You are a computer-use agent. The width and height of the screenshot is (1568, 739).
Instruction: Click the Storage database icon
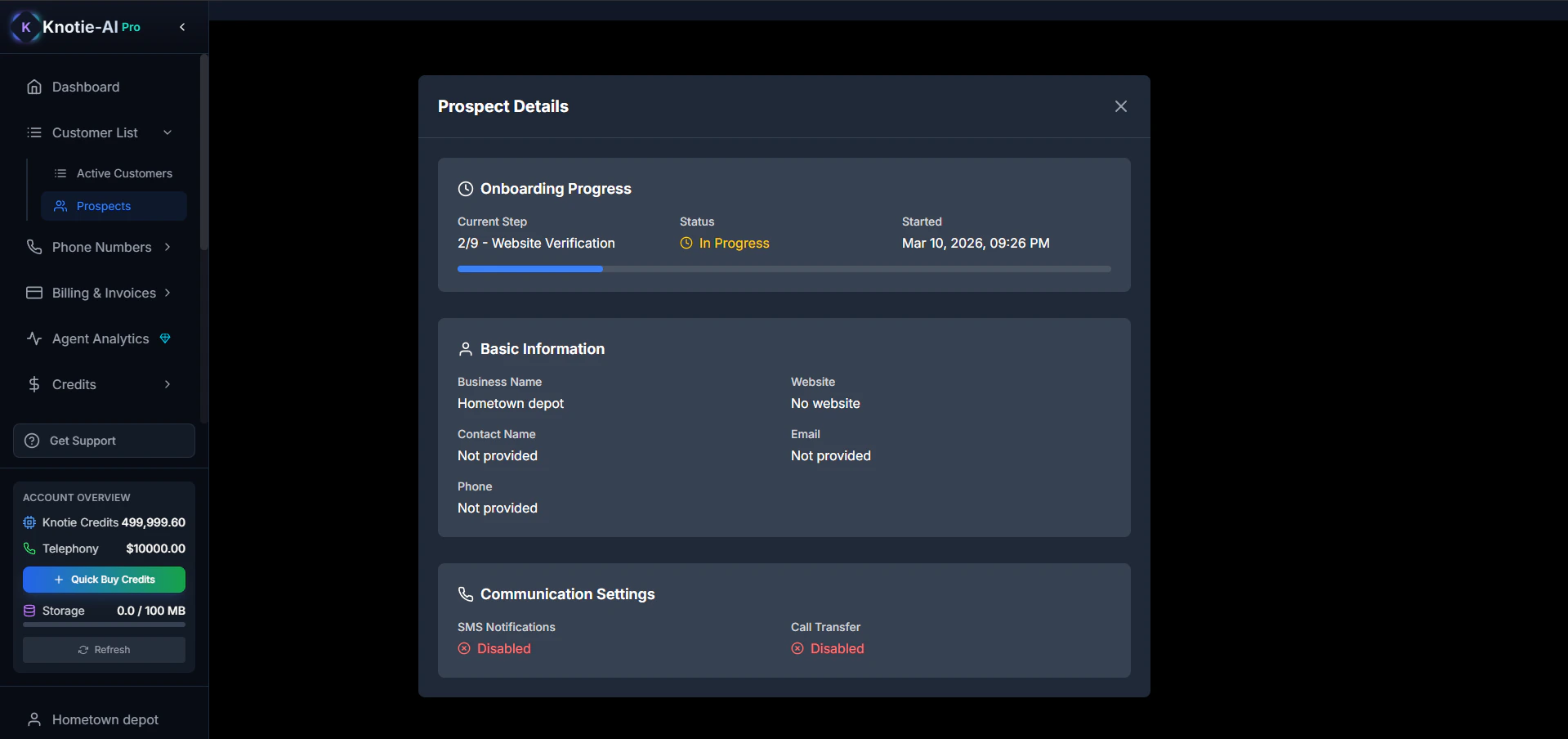pyautogui.click(x=29, y=611)
